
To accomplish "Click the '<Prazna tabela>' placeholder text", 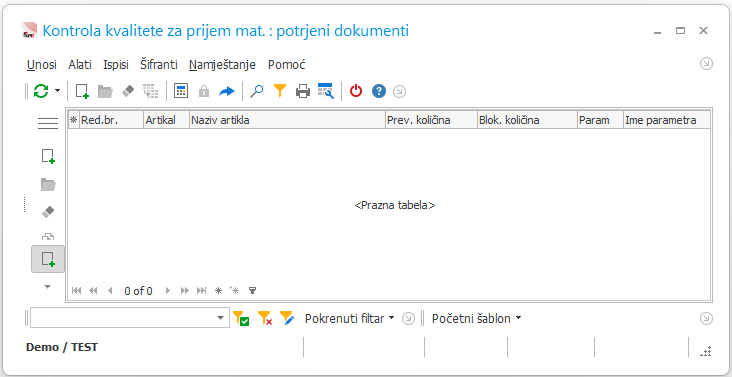I will tap(395, 205).
